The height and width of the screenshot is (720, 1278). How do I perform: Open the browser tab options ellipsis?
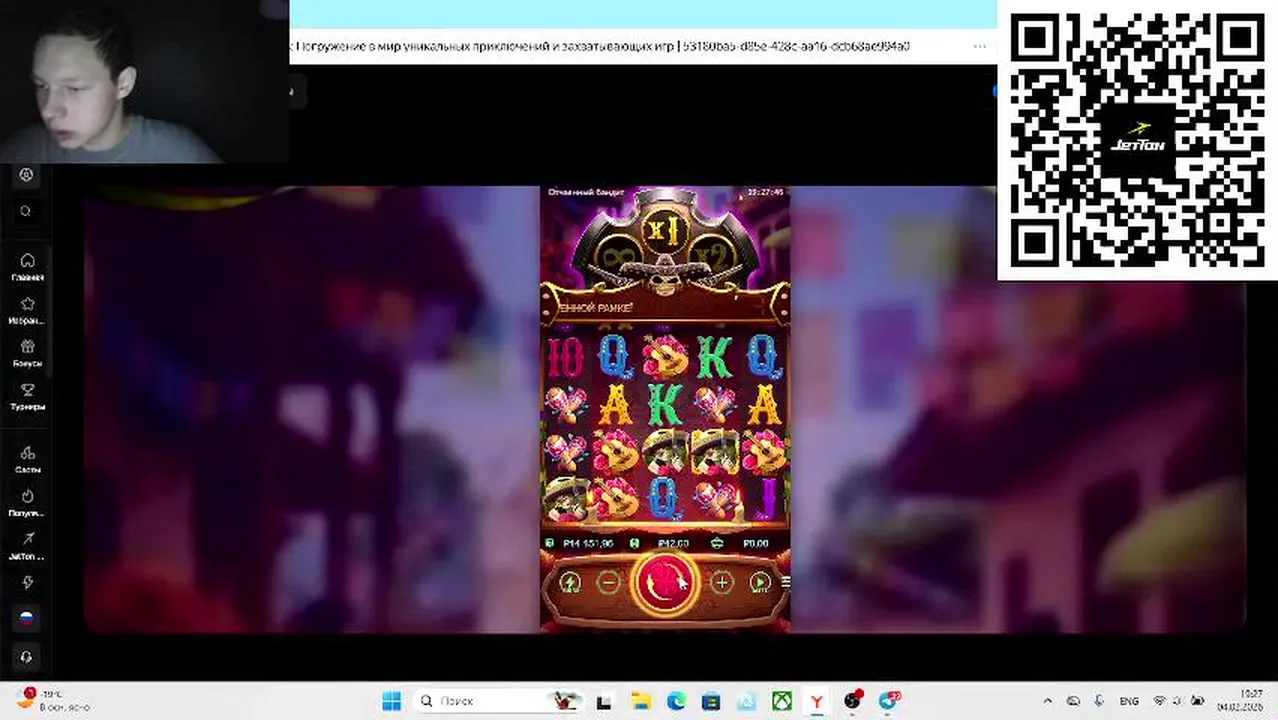(x=980, y=46)
